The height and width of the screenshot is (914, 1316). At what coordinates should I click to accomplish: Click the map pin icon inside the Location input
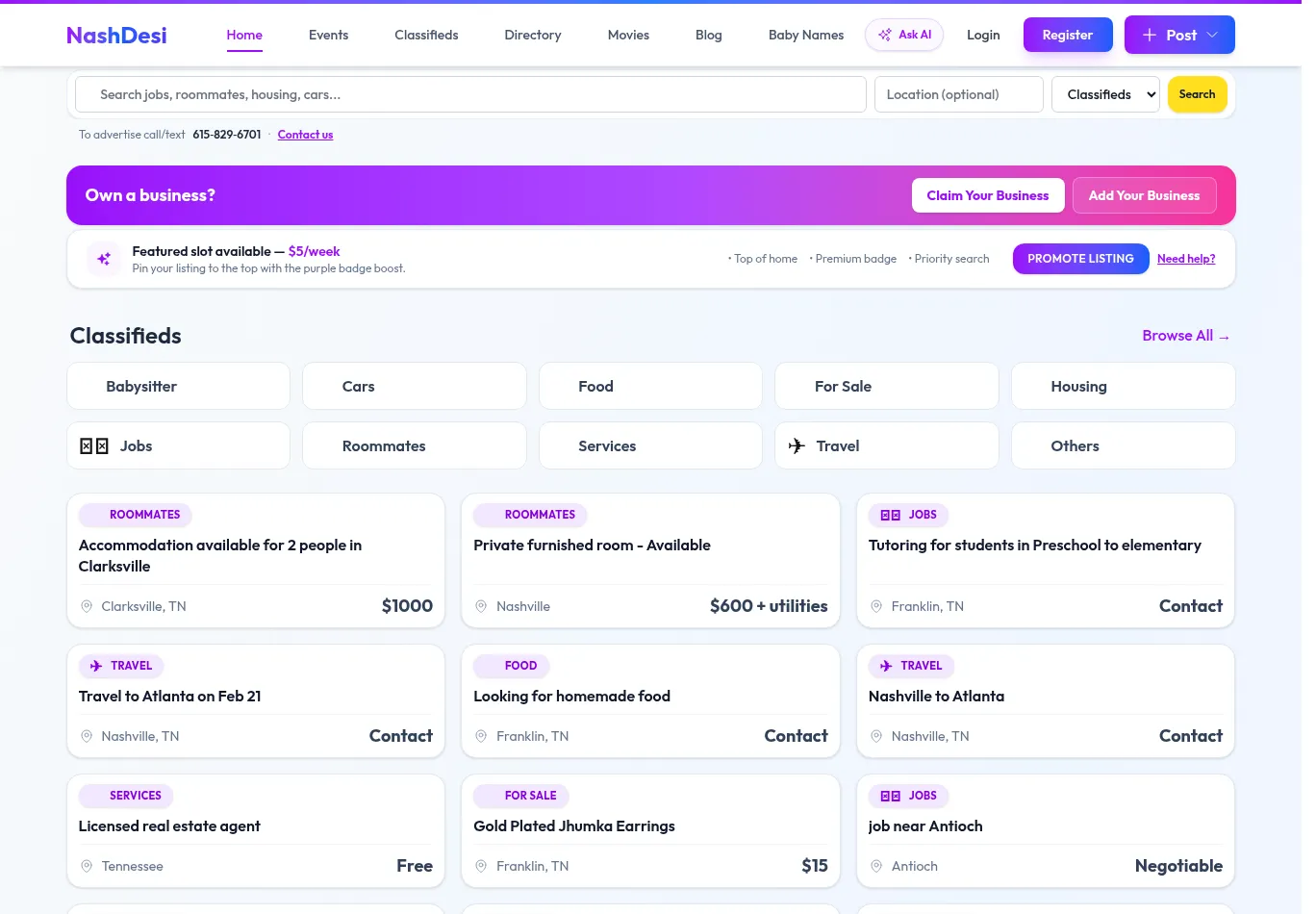click(x=888, y=94)
